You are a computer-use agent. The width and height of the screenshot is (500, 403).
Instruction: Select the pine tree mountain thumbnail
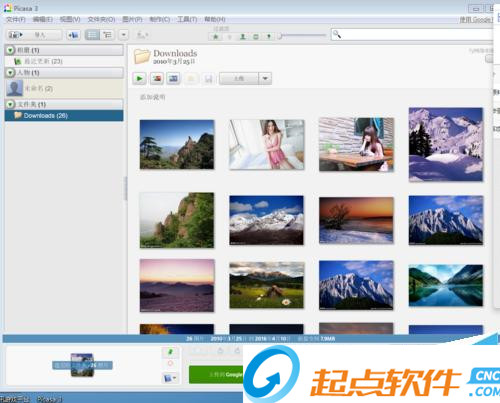click(177, 144)
